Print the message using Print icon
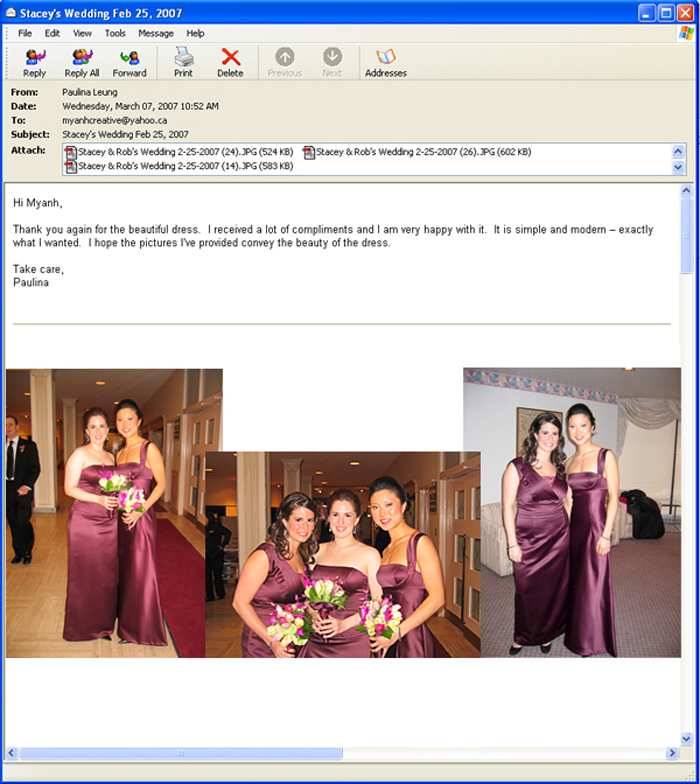 click(184, 56)
